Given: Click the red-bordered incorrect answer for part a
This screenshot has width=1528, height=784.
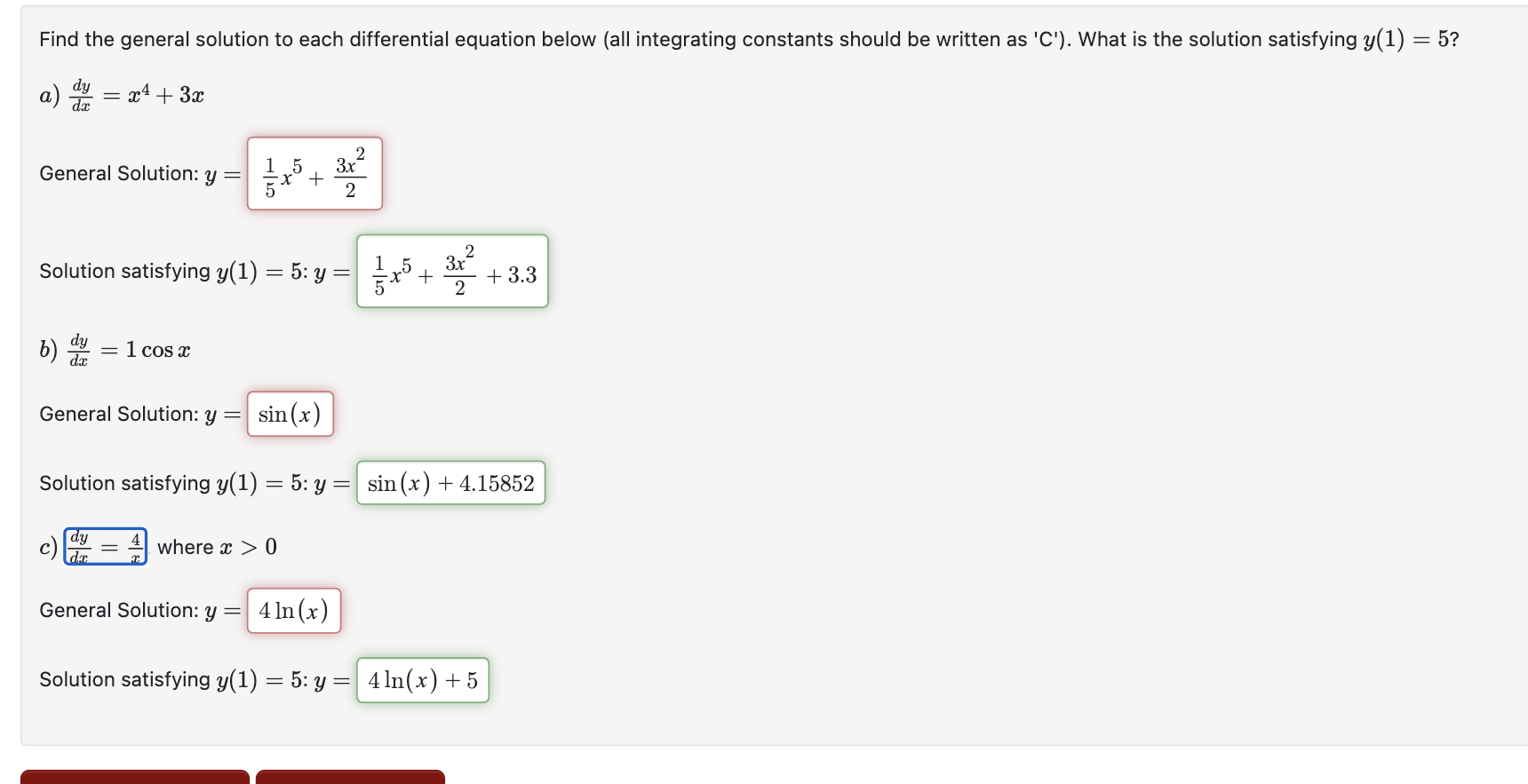Looking at the screenshot, I should pyautogui.click(x=314, y=174).
